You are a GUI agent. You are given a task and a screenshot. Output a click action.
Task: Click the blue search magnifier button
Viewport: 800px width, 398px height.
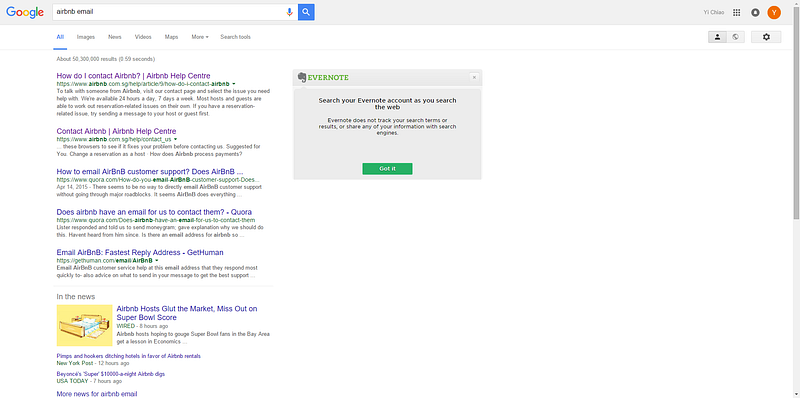coord(306,12)
